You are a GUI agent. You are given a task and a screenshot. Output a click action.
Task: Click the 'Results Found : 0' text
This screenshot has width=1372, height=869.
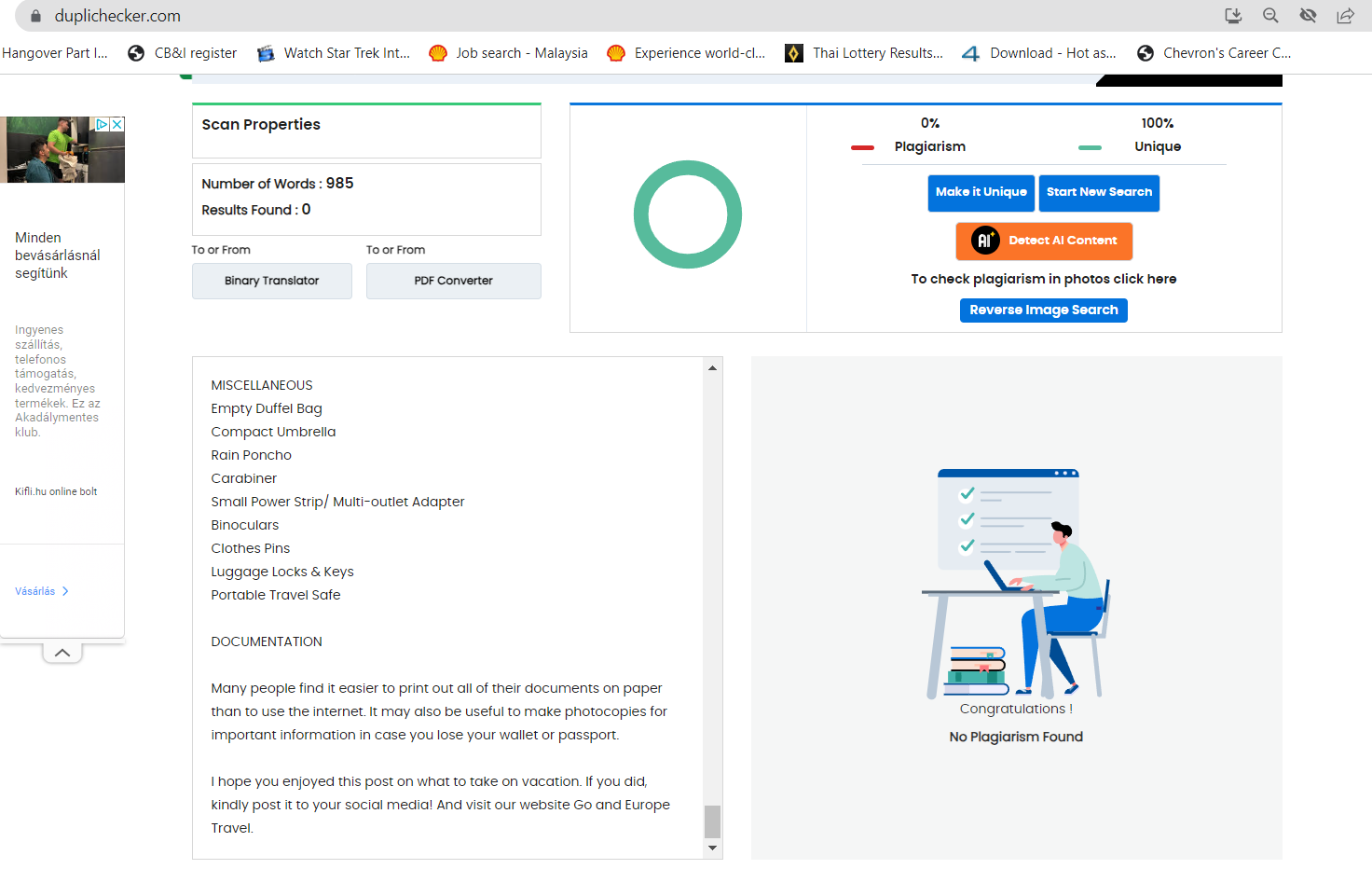[x=256, y=210]
